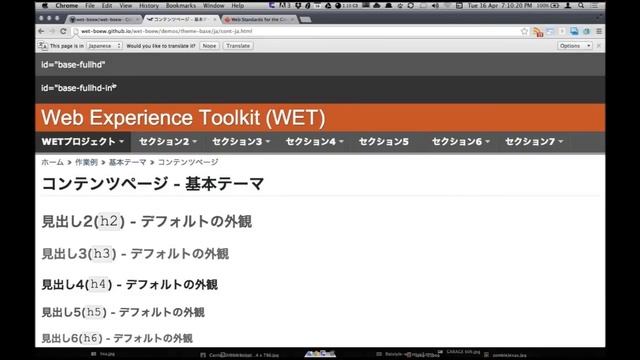Click the translate bar icon
The height and width of the screenshot is (360, 640).
(42, 46)
